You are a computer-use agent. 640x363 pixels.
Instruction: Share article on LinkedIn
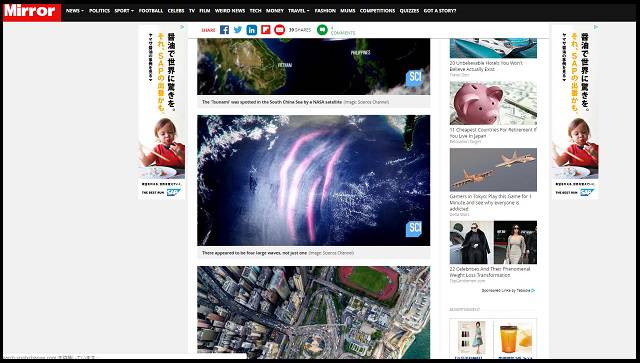pyautogui.click(x=252, y=30)
